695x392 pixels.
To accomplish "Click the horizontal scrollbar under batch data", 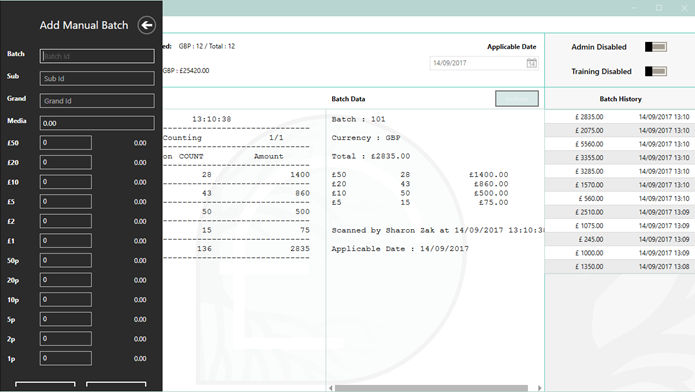I will (431, 388).
